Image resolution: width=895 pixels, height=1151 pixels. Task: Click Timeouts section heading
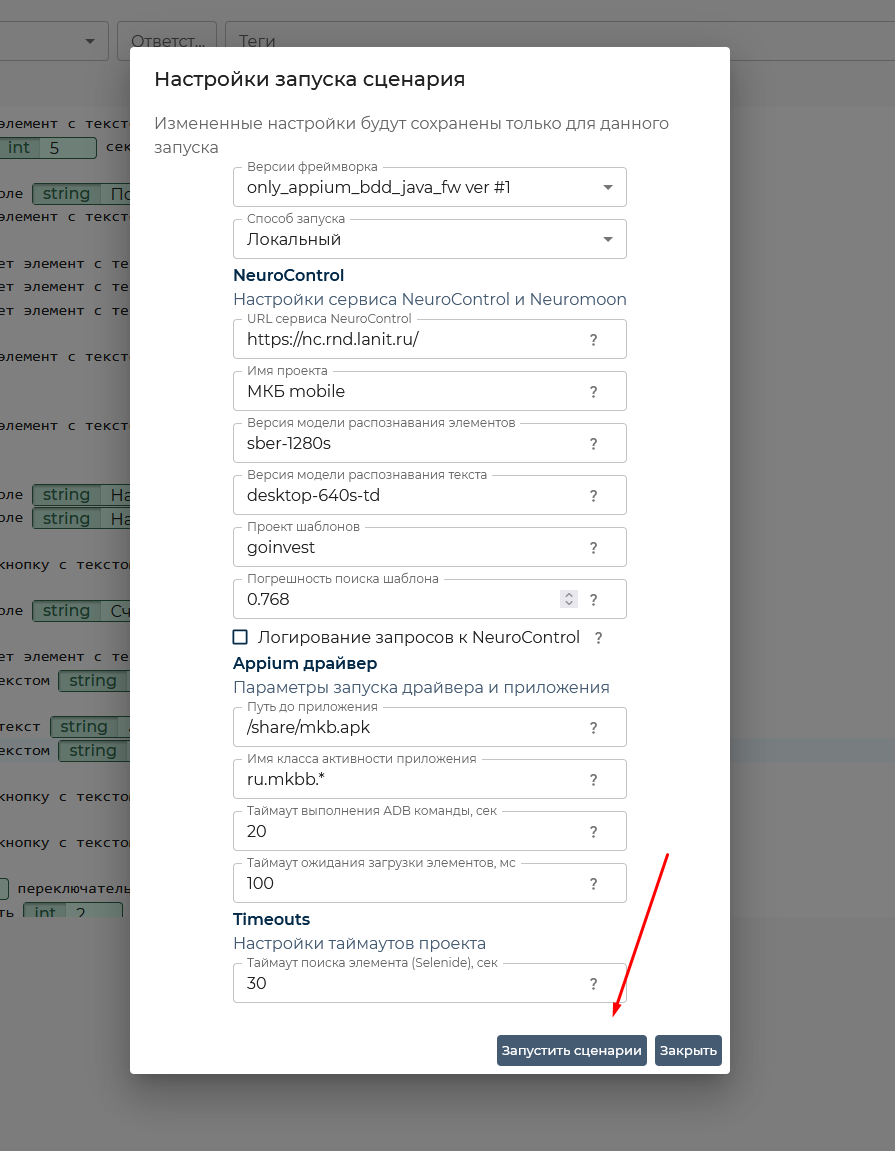[x=272, y=919]
